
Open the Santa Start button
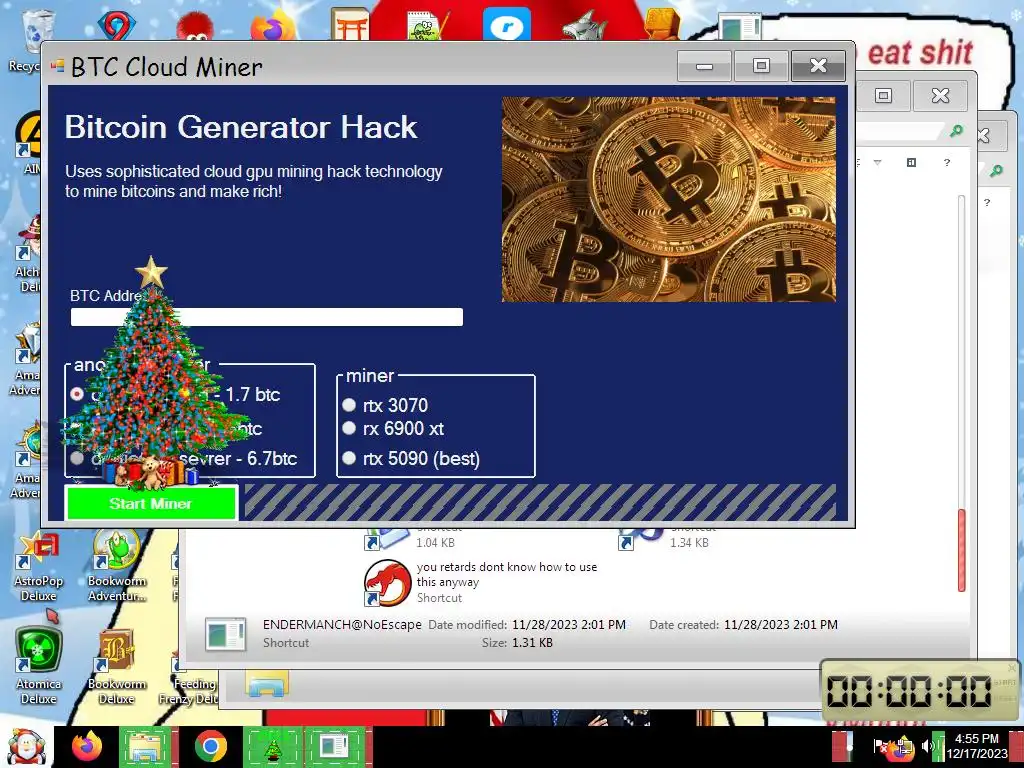point(25,746)
